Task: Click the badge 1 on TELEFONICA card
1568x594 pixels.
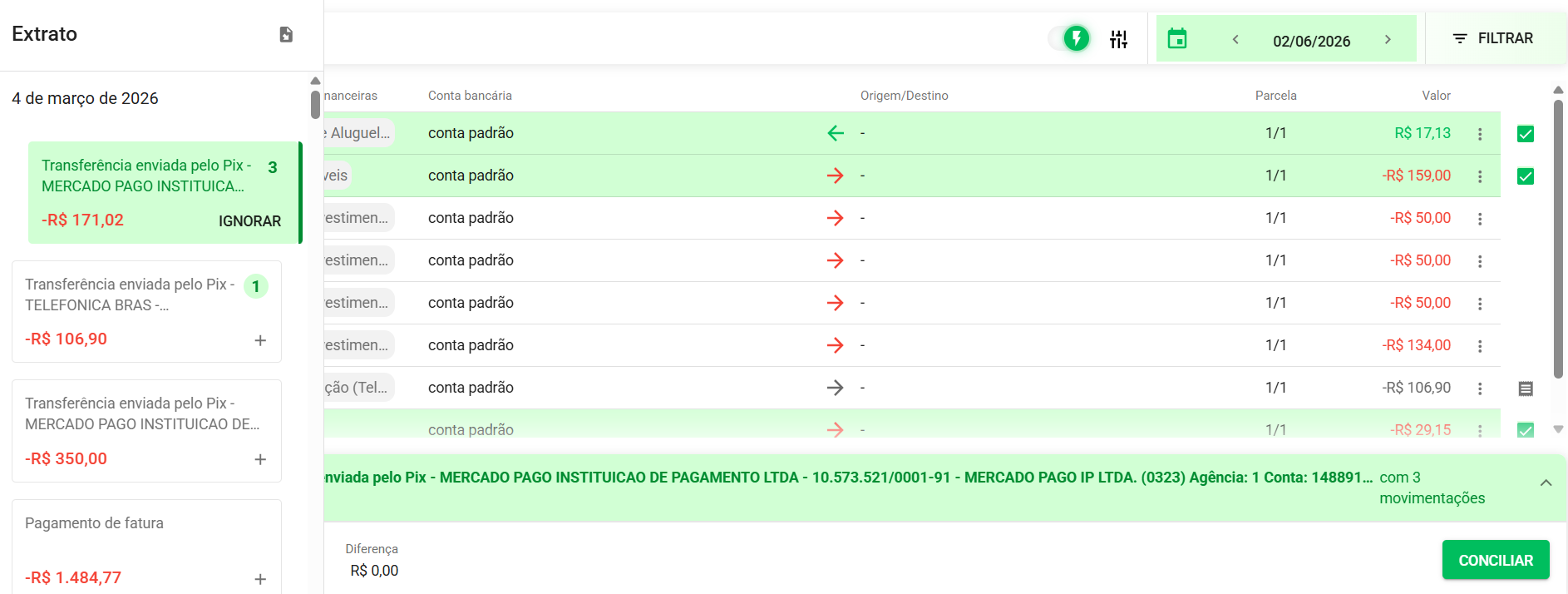Action: (256, 286)
